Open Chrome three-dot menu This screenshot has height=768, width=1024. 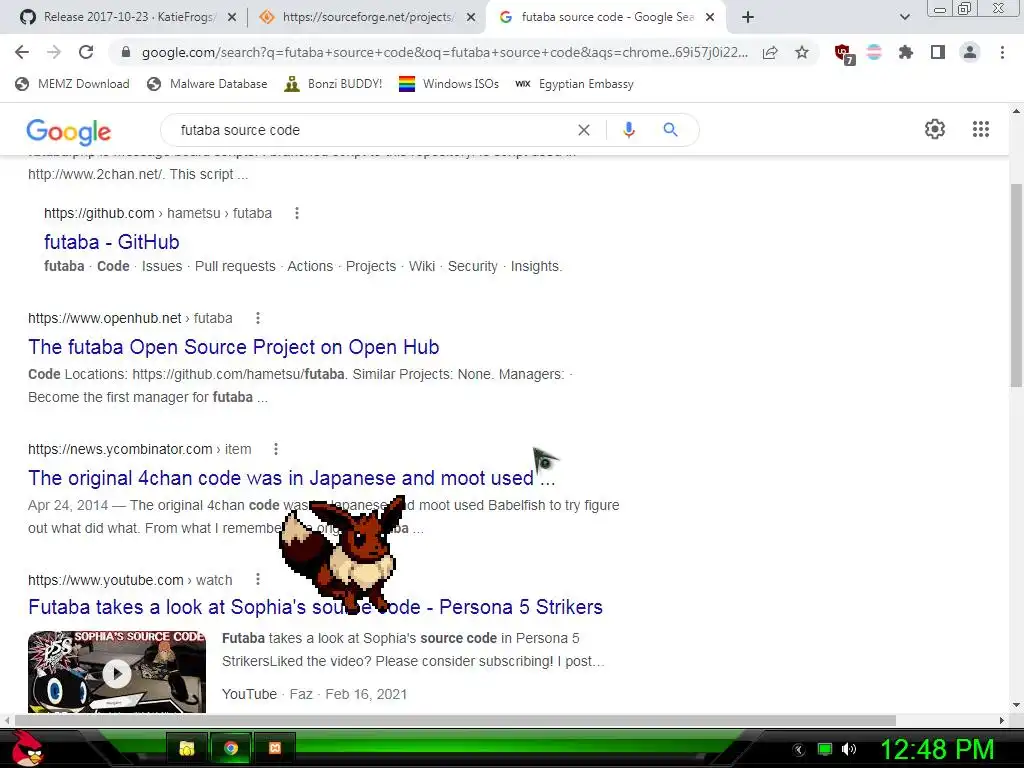coord(1002,52)
